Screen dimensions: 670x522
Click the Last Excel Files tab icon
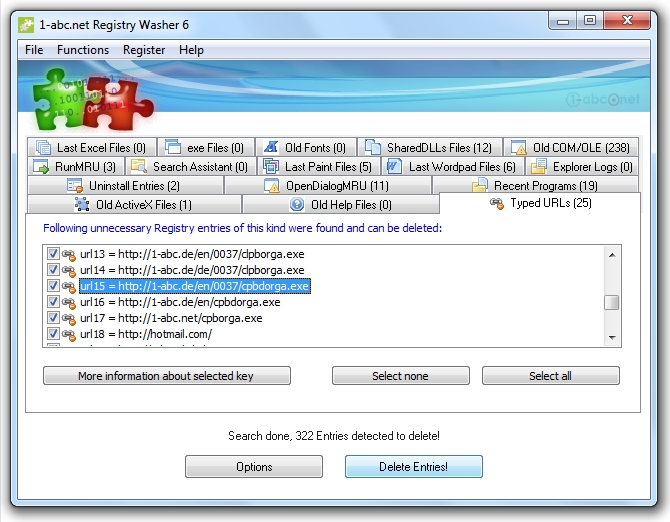tap(41, 148)
